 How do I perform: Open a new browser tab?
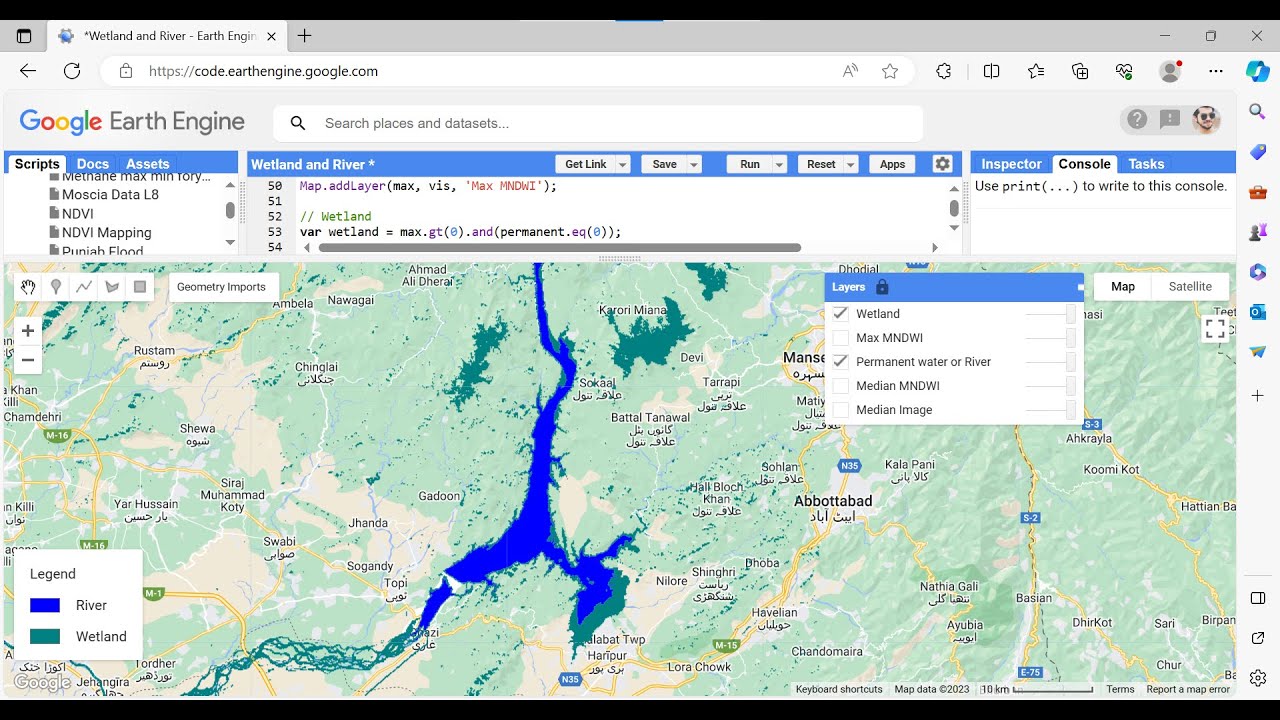pyautogui.click(x=305, y=36)
